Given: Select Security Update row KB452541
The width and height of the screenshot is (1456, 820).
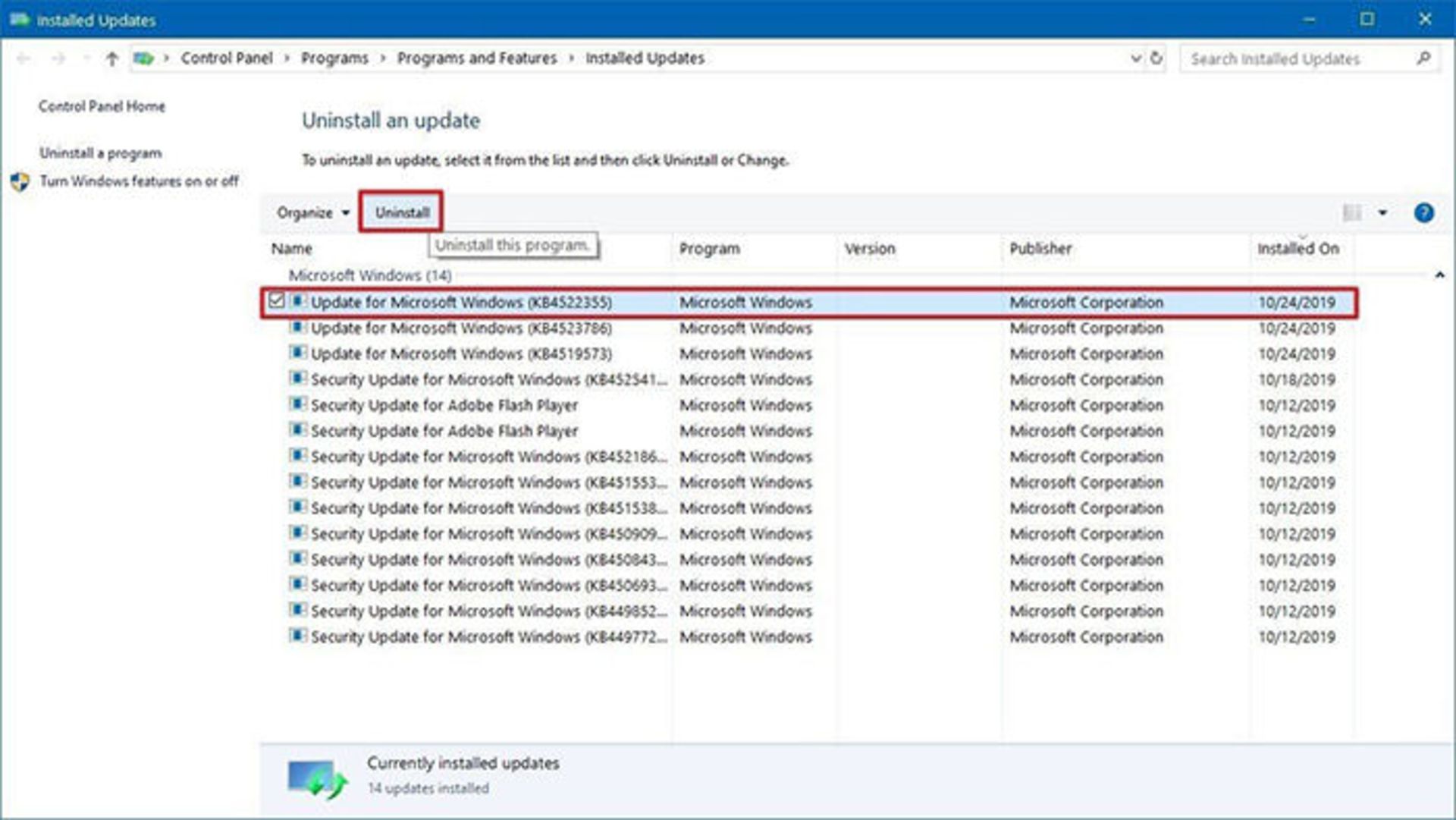Looking at the screenshot, I should [809, 379].
